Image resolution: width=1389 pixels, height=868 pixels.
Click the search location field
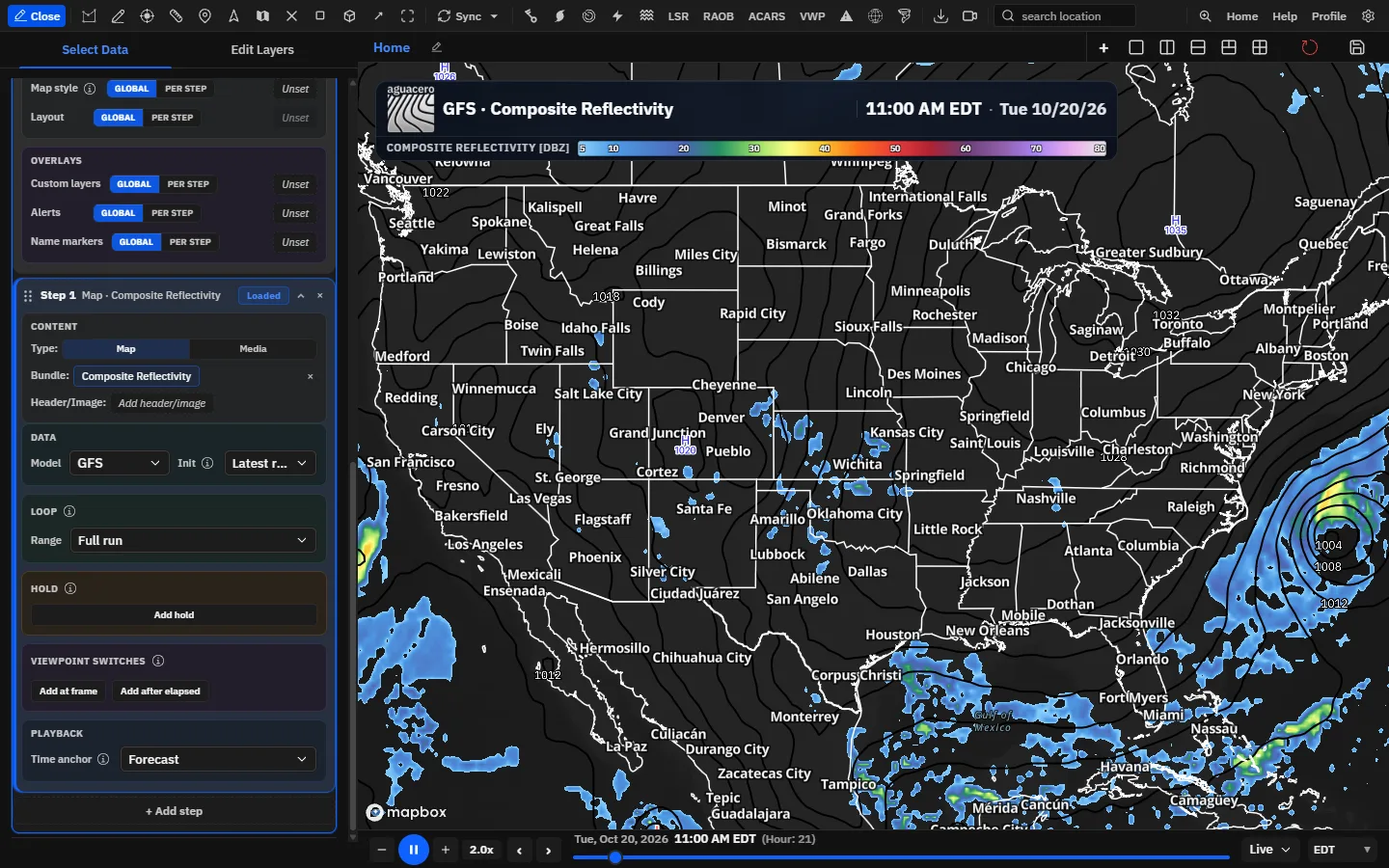(x=1065, y=16)
